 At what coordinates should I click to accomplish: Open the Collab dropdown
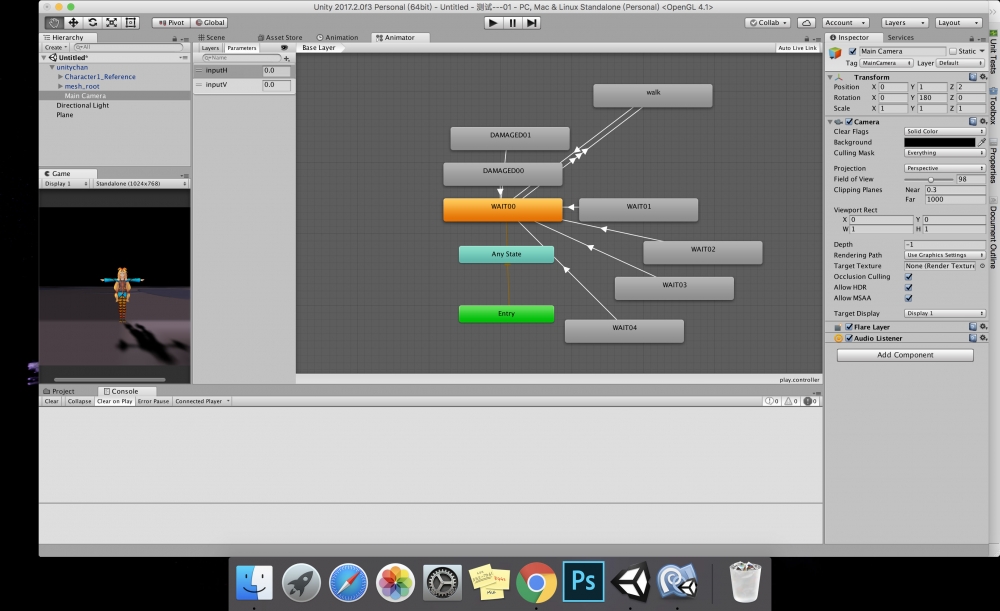click(x=768, y=23)
